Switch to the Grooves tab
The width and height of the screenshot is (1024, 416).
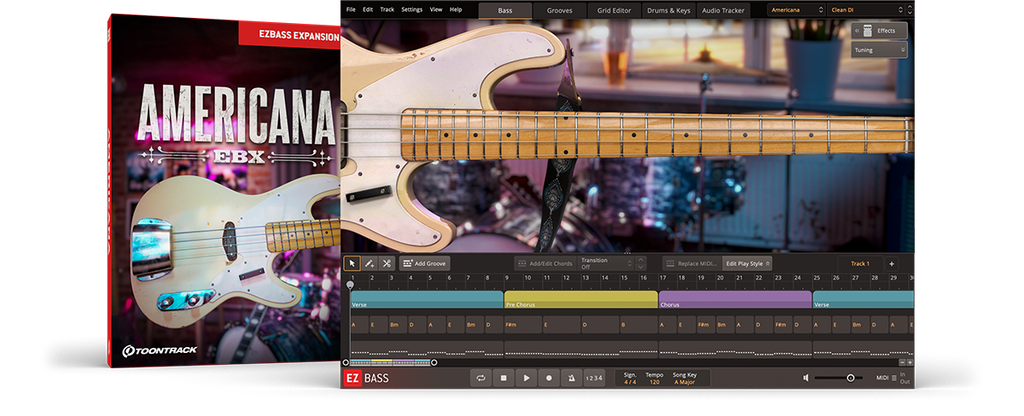pyautogui.click(x=560, y=10)
